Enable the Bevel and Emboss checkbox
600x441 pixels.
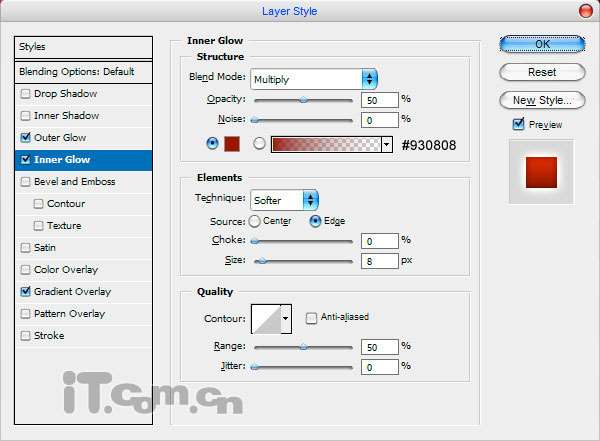click(25, 181)
